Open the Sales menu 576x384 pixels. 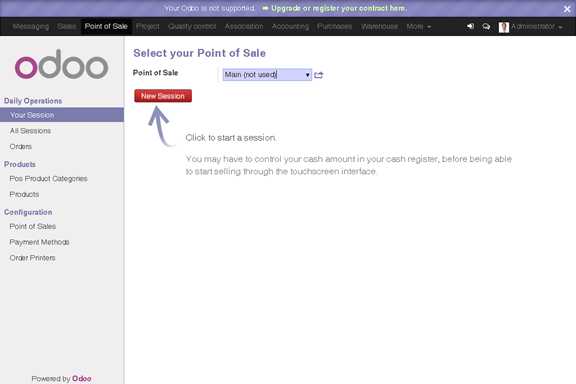66,26
